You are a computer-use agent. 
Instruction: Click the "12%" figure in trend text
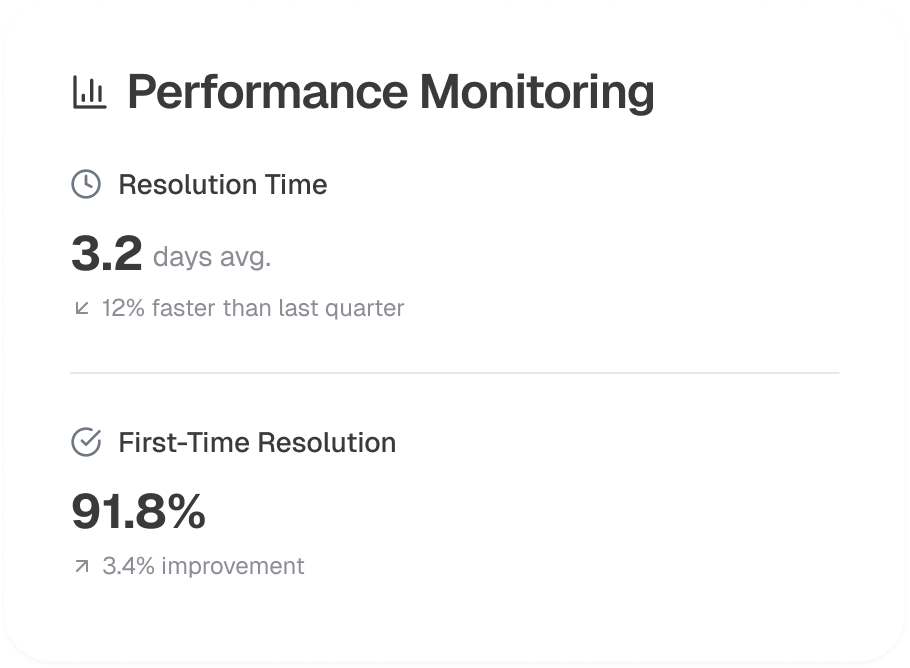click(x=123, y=308)
